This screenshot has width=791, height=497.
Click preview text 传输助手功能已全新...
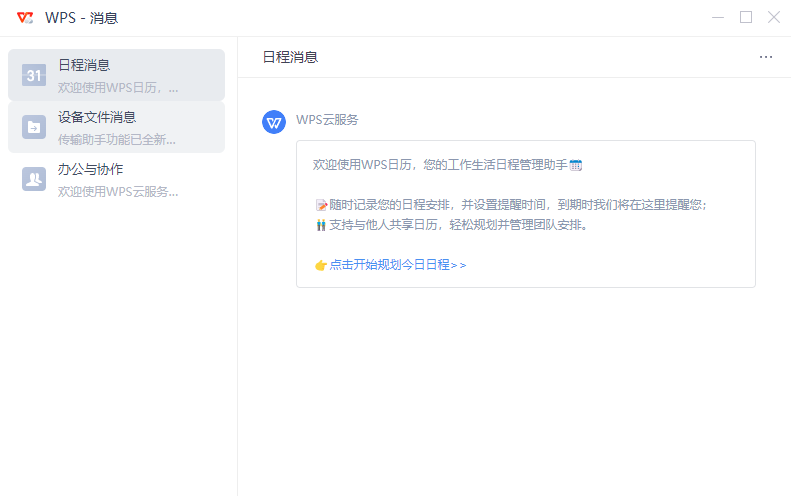point(117,140)
